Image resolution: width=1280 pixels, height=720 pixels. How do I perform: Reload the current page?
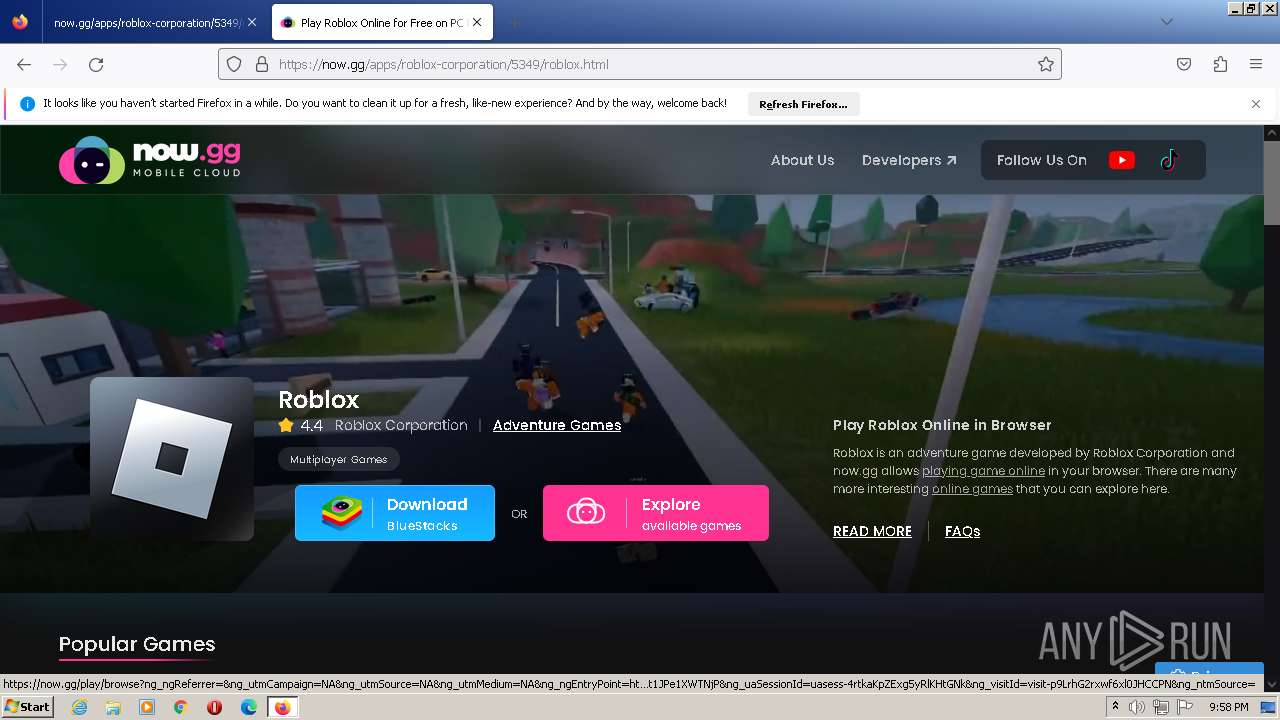coord(96,64)
